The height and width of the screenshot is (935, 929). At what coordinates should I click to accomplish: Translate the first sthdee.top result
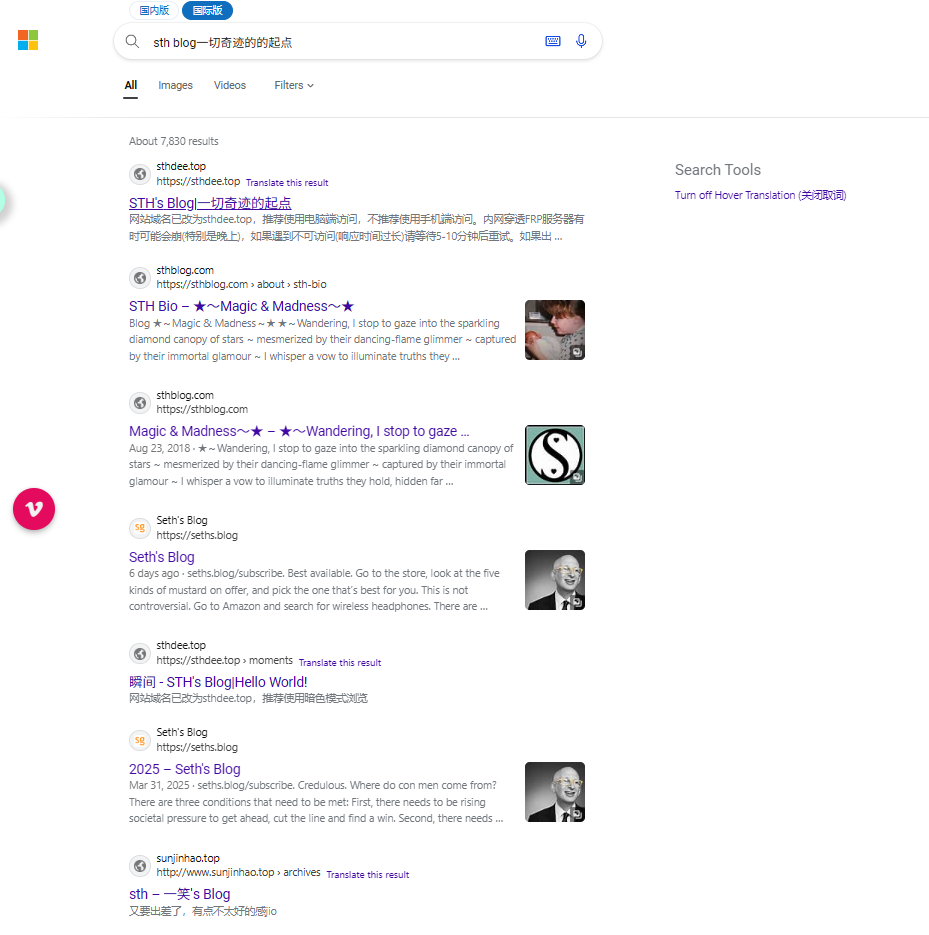point(287,183)
